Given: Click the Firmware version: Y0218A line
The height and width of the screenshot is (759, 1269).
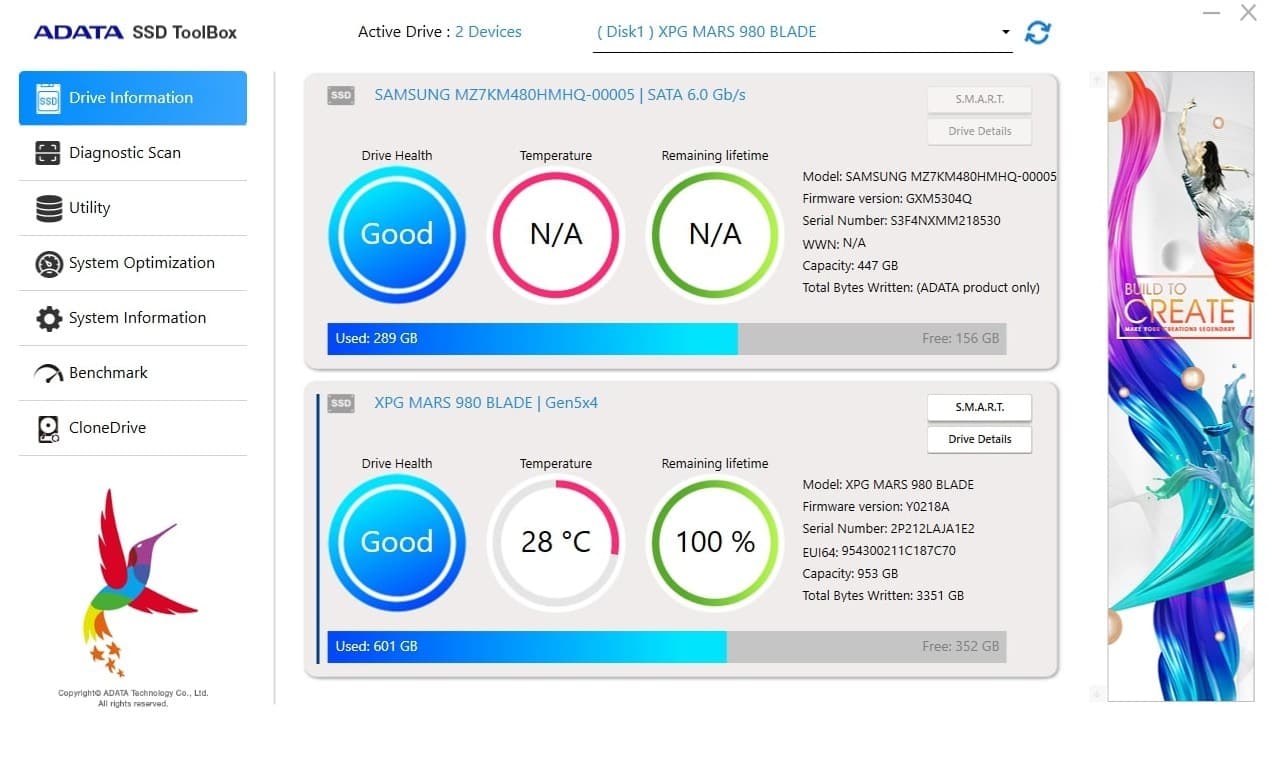Looking at the screenshot, I should pos(876,507).
